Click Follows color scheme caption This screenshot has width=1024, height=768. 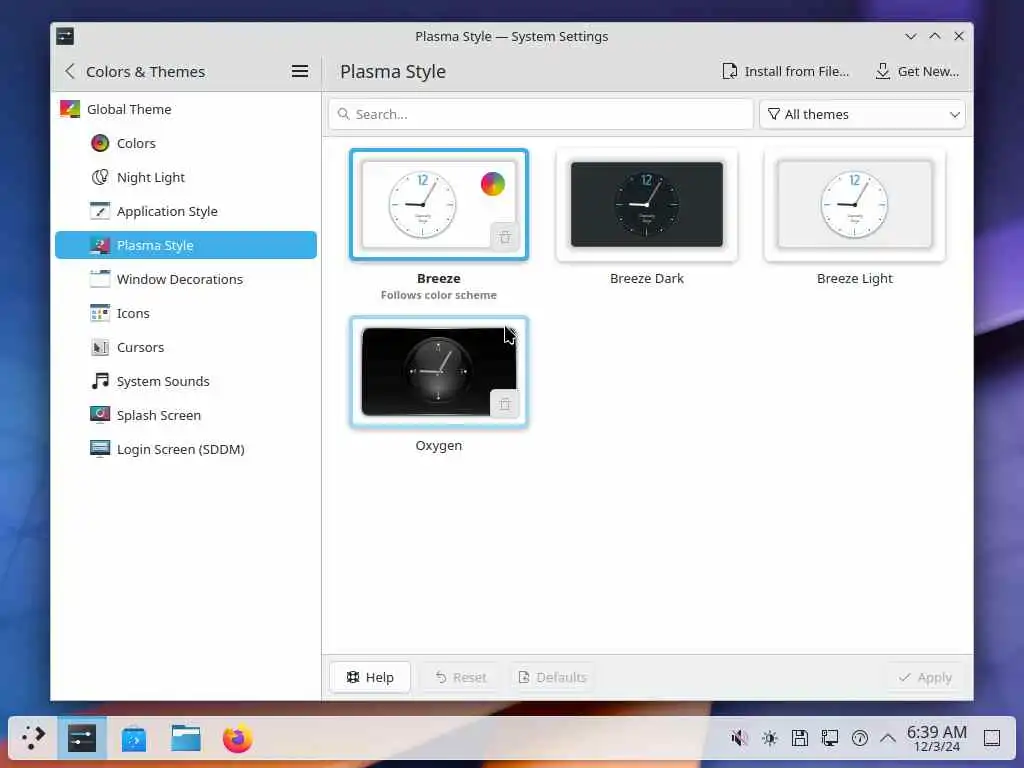(x=439, y=295)
